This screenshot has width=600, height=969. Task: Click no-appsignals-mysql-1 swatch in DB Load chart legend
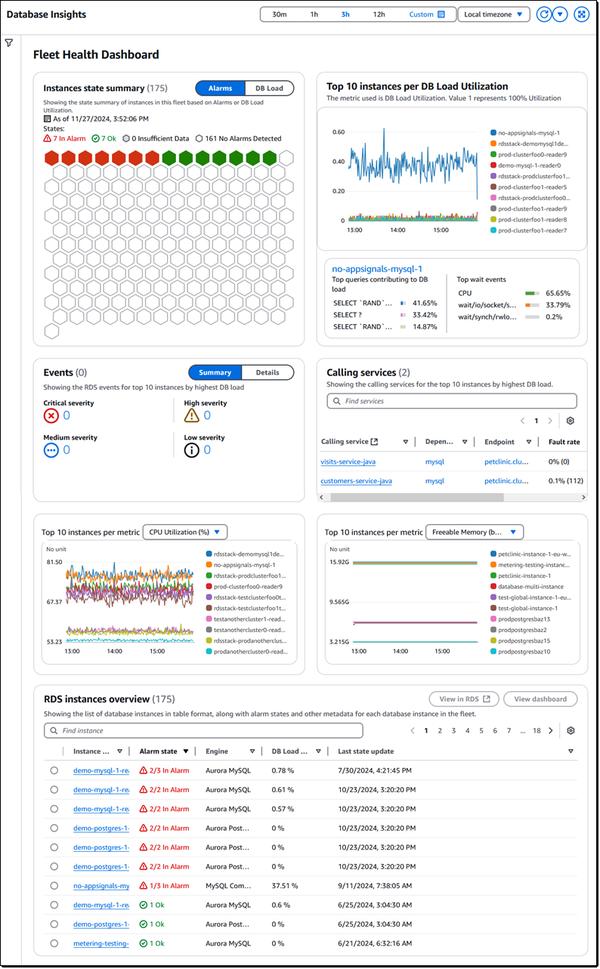click(493, 133)
